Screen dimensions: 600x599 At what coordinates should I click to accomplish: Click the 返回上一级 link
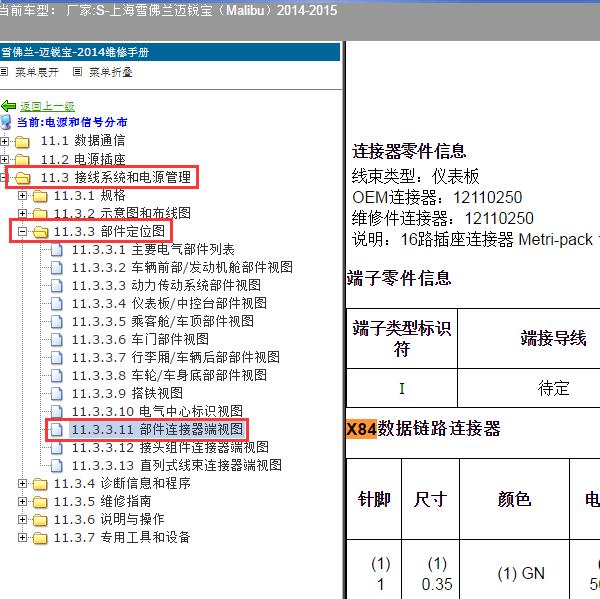pos(47,106)
